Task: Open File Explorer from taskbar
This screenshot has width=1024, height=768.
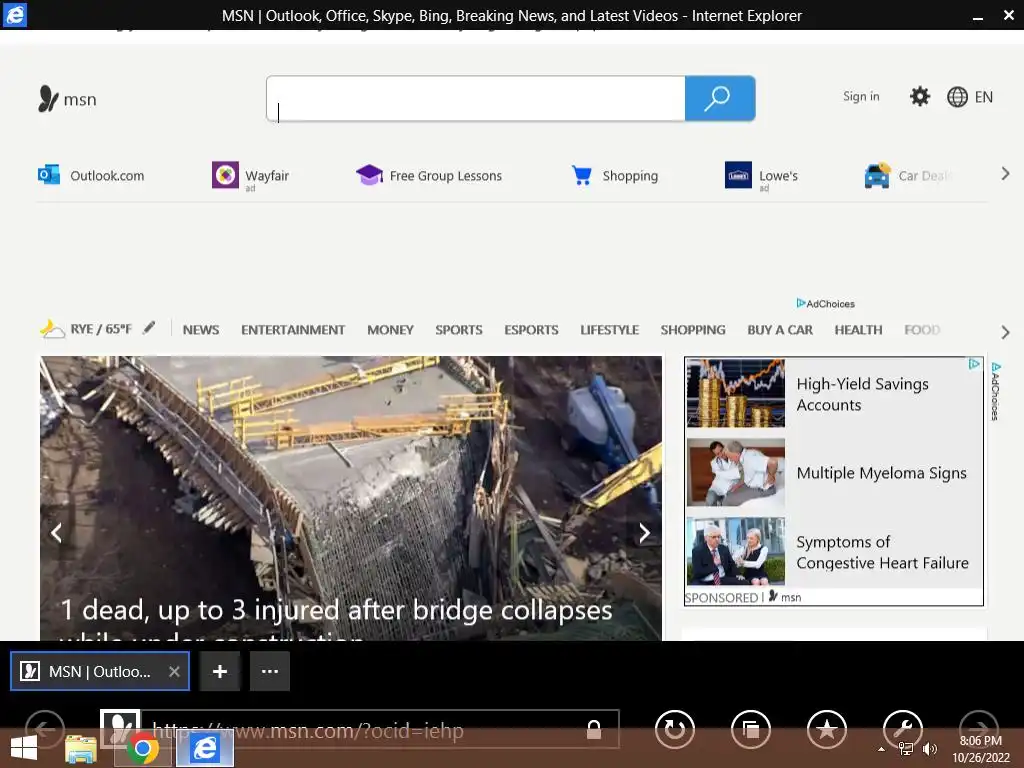Action: pyautogui.click(x=81, y=748)
